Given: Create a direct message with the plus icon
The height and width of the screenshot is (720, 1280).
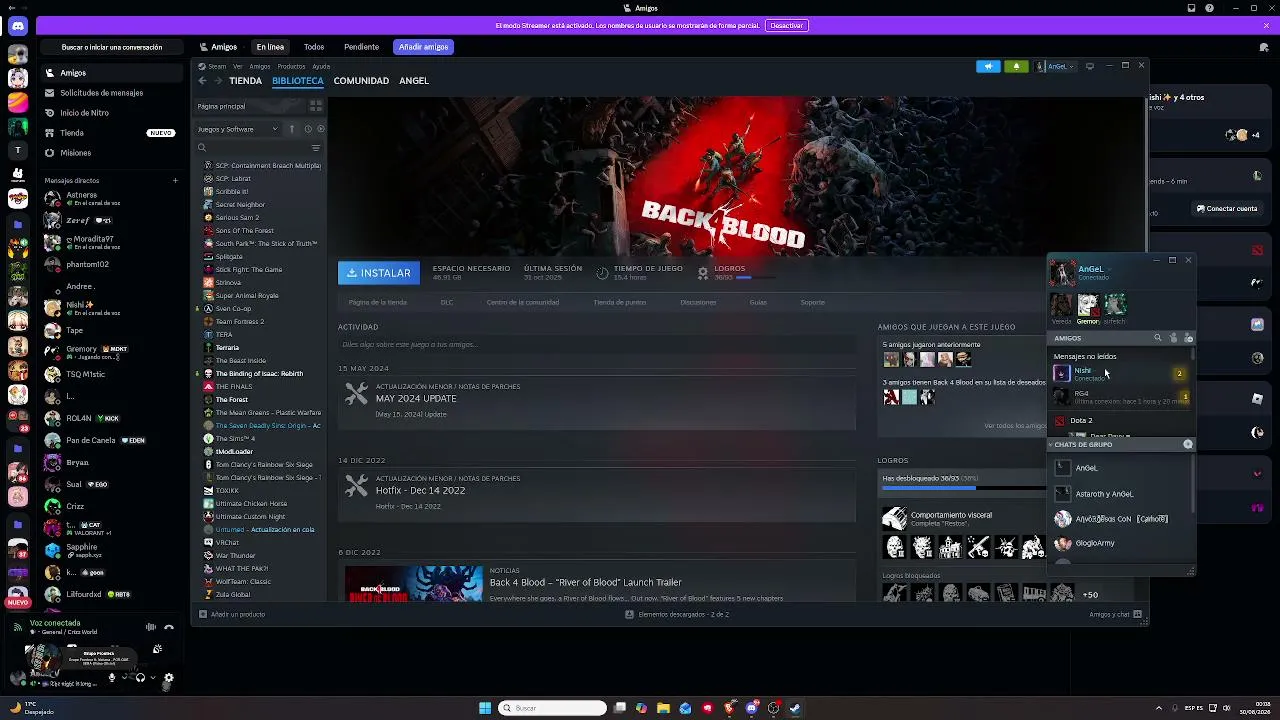Looking at the screenshot, I should pos(175,181).
